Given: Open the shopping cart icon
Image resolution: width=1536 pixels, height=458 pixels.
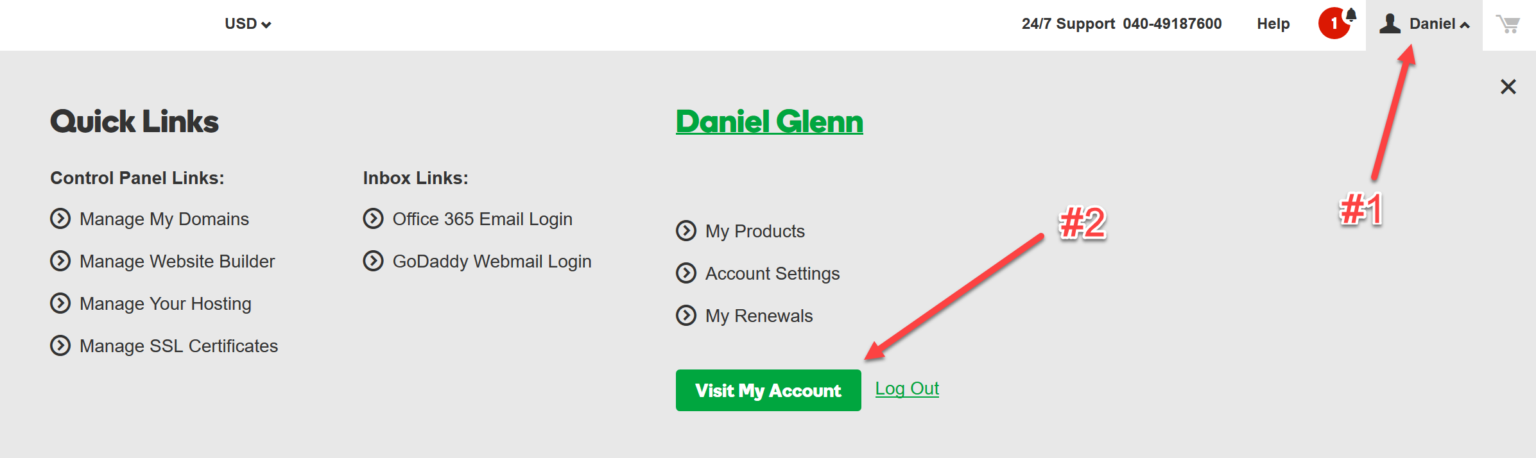Looking at the screenshot, I should click(1507, 24).
